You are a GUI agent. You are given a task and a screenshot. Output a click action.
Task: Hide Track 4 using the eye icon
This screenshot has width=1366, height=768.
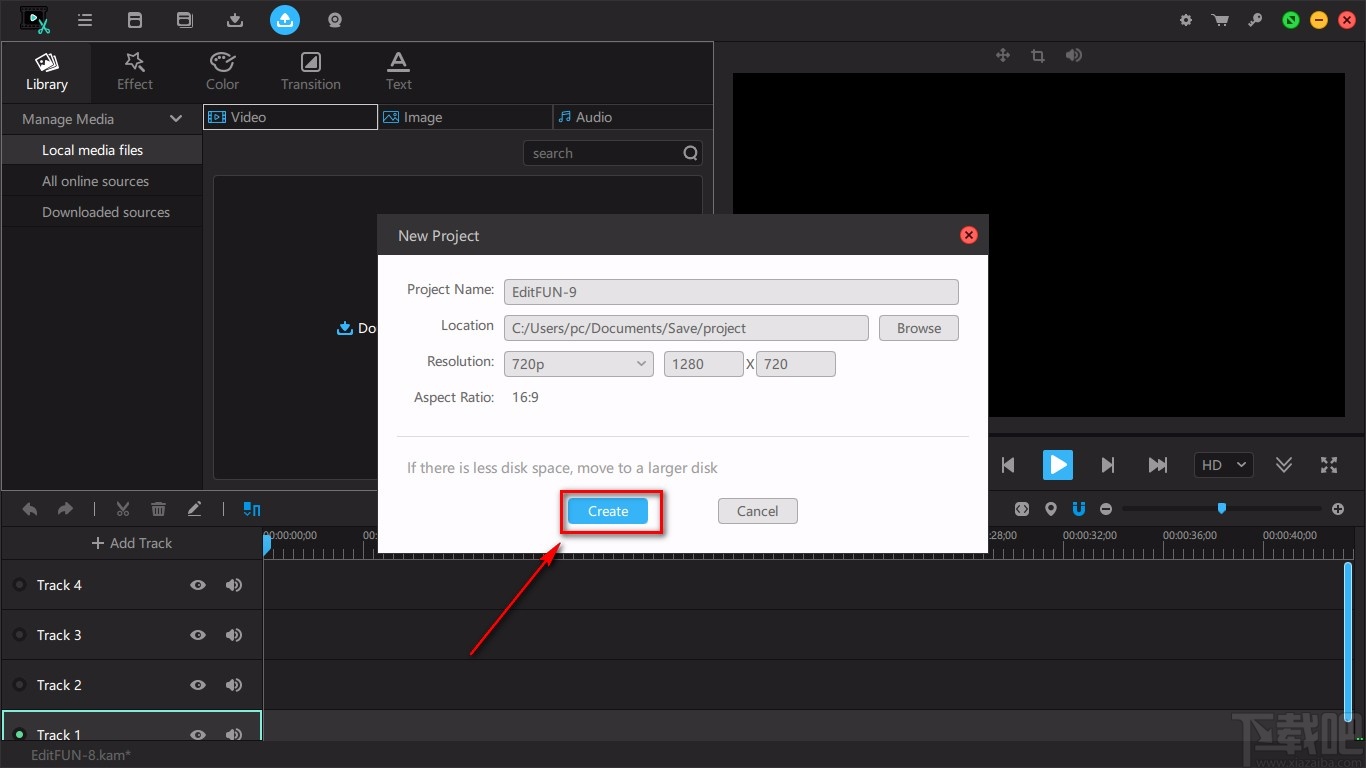point(198,585)
